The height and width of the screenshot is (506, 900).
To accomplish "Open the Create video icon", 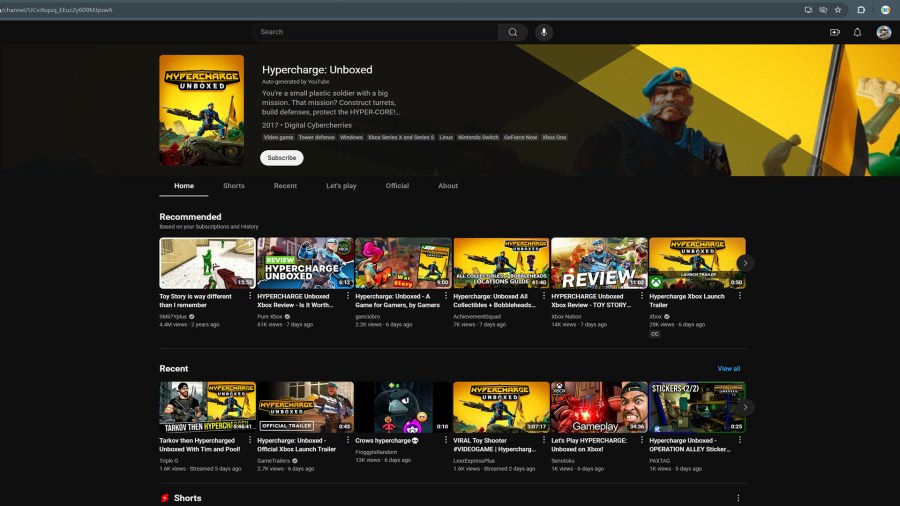I will [835, 32].
